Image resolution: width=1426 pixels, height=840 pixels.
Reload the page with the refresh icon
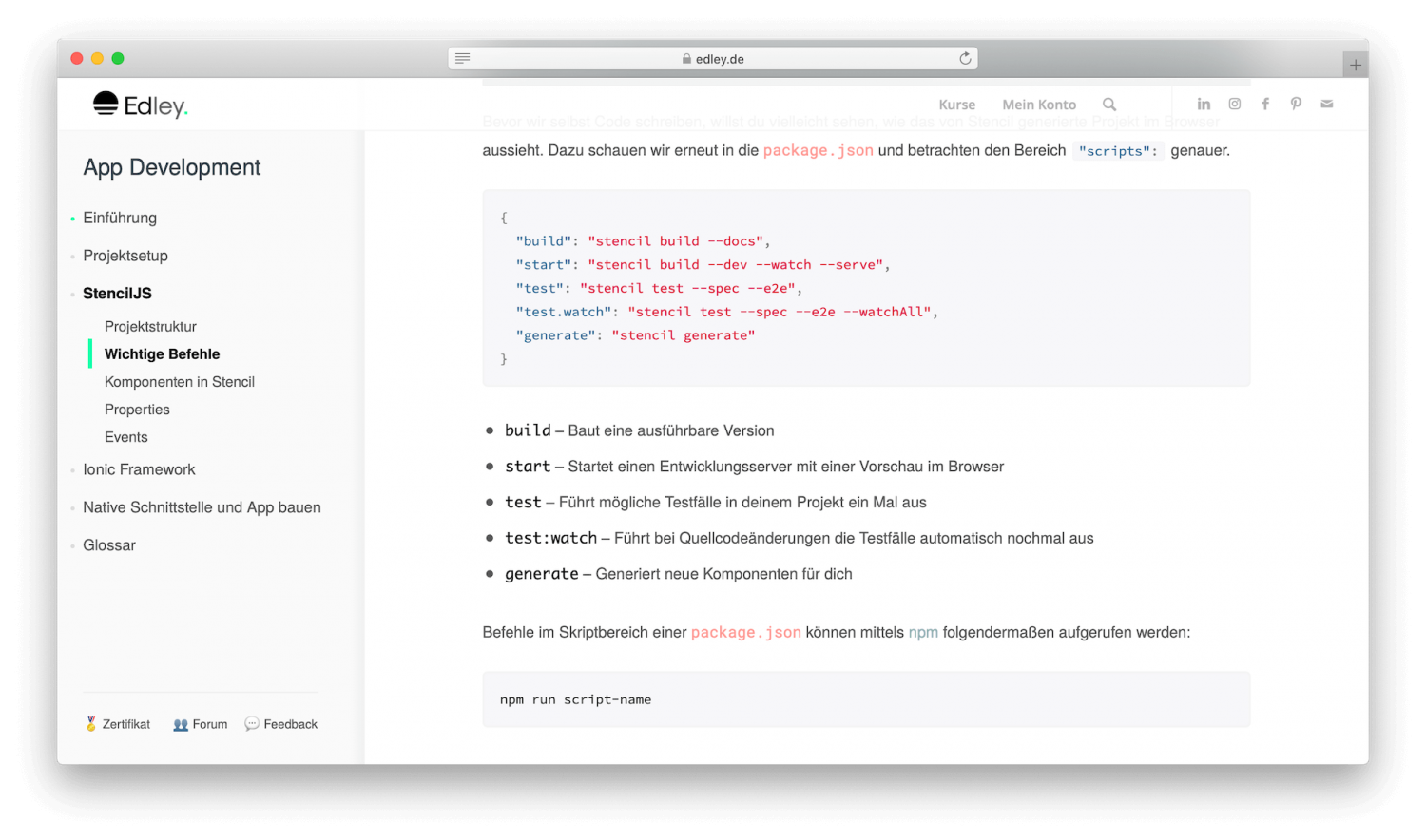[x=965, y=58]
